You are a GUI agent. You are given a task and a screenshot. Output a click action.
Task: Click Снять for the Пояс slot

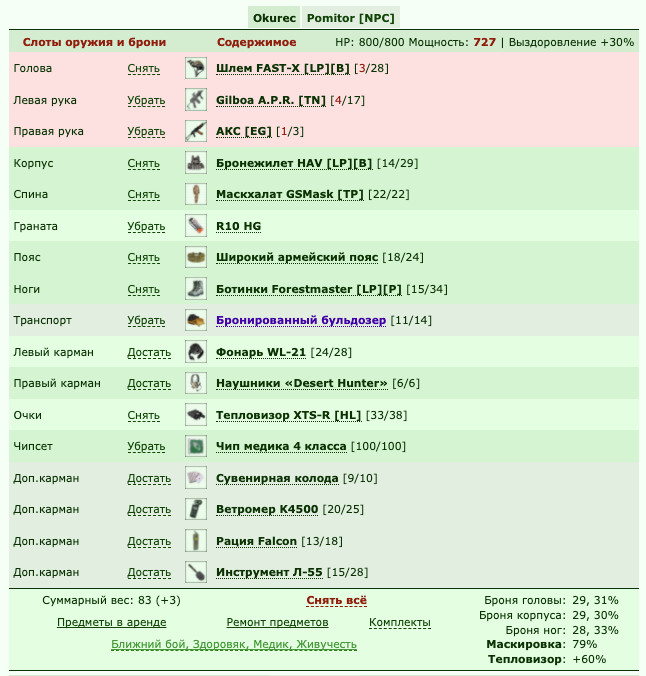click(x=144, y=257)
